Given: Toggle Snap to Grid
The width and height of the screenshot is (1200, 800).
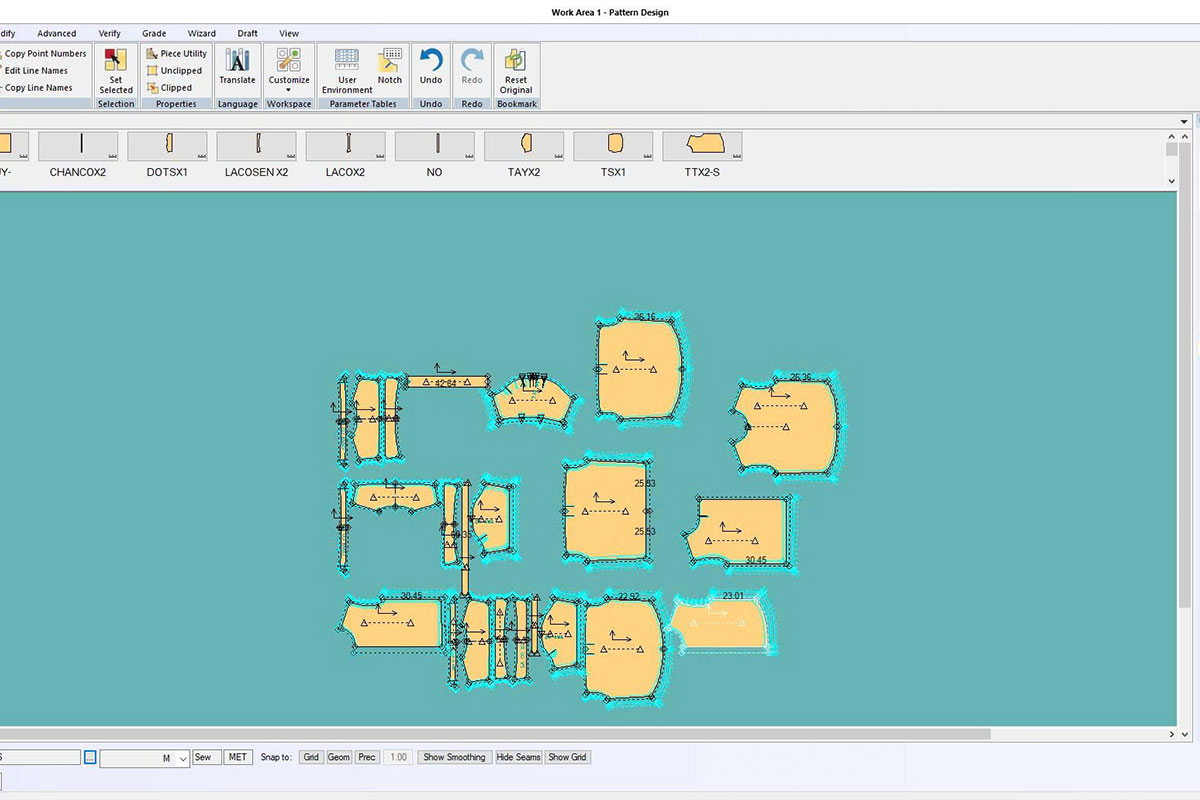Looking at the screenshot, I should (311, 757).
